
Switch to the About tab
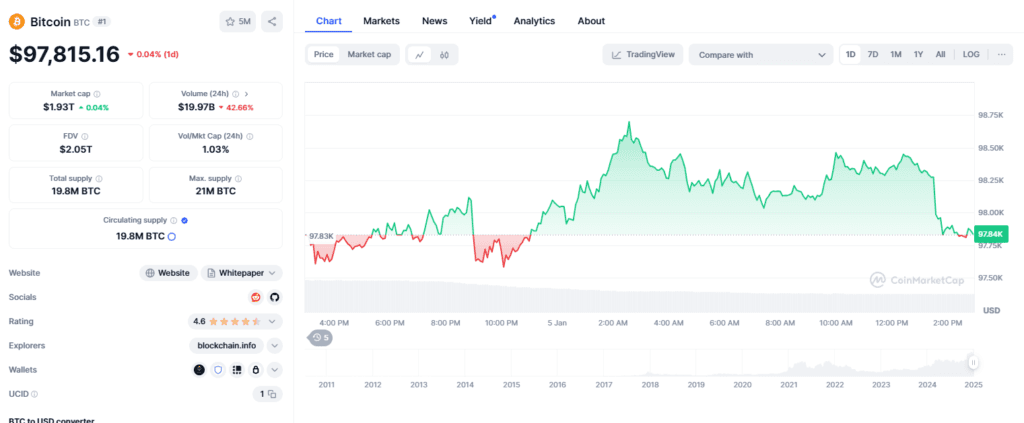[591, 21]
